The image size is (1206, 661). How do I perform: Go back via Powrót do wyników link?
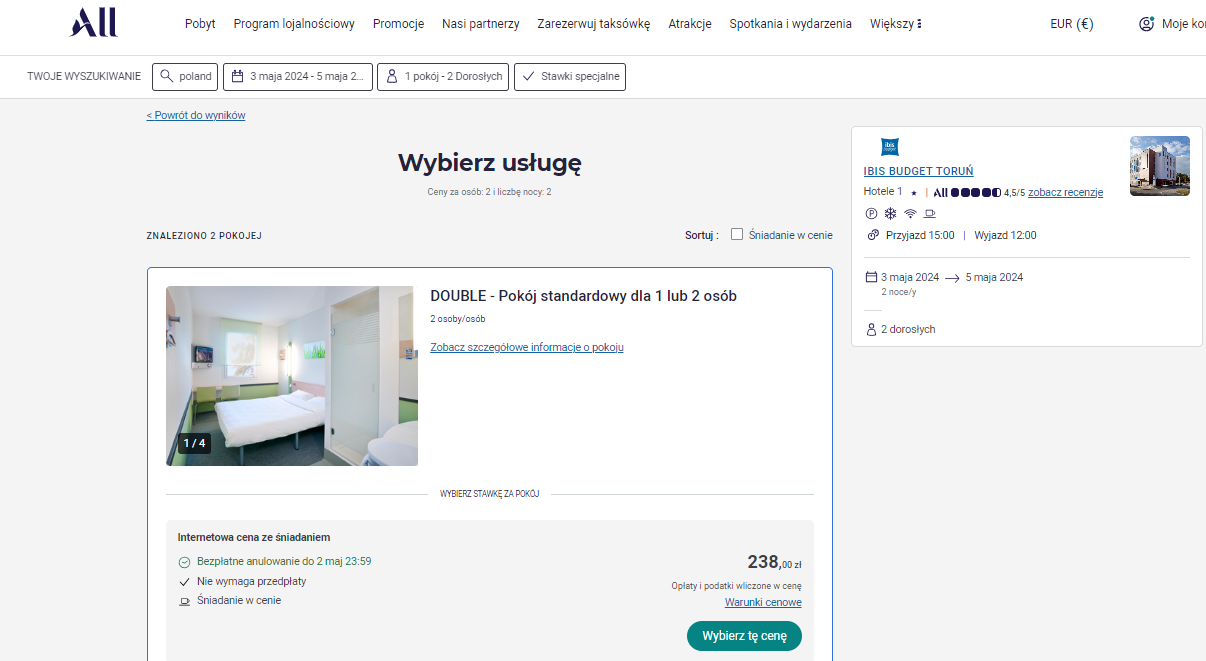pyautogui.click(x=196, y=115)
